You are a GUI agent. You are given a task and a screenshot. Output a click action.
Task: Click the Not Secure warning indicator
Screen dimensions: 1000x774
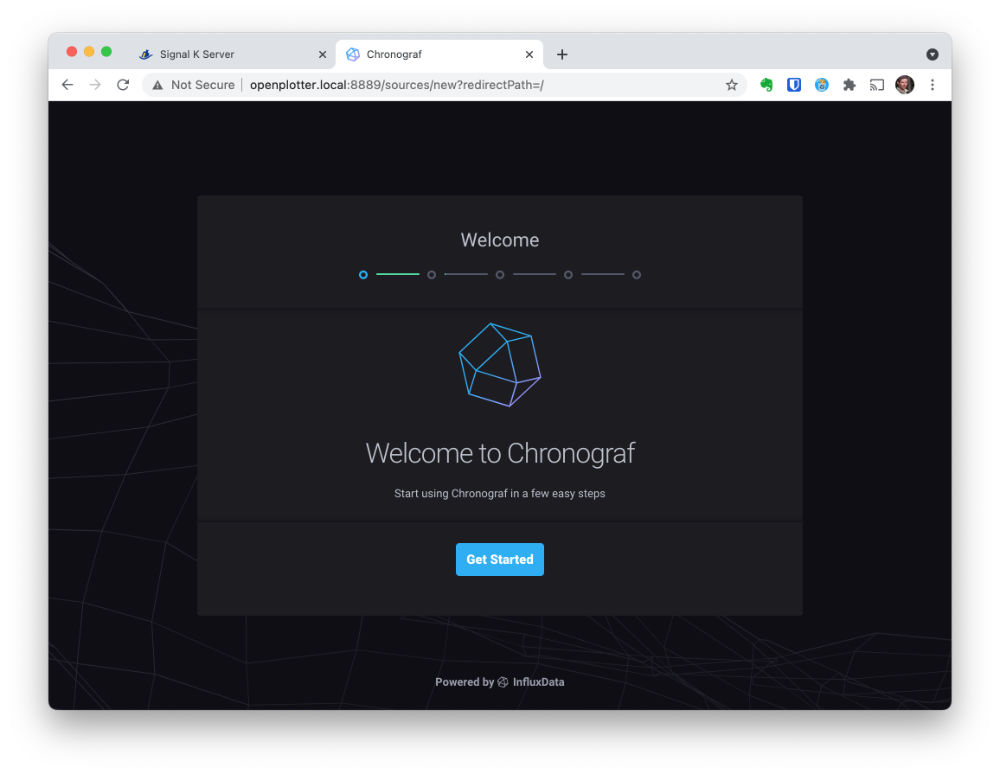point(193,85)
